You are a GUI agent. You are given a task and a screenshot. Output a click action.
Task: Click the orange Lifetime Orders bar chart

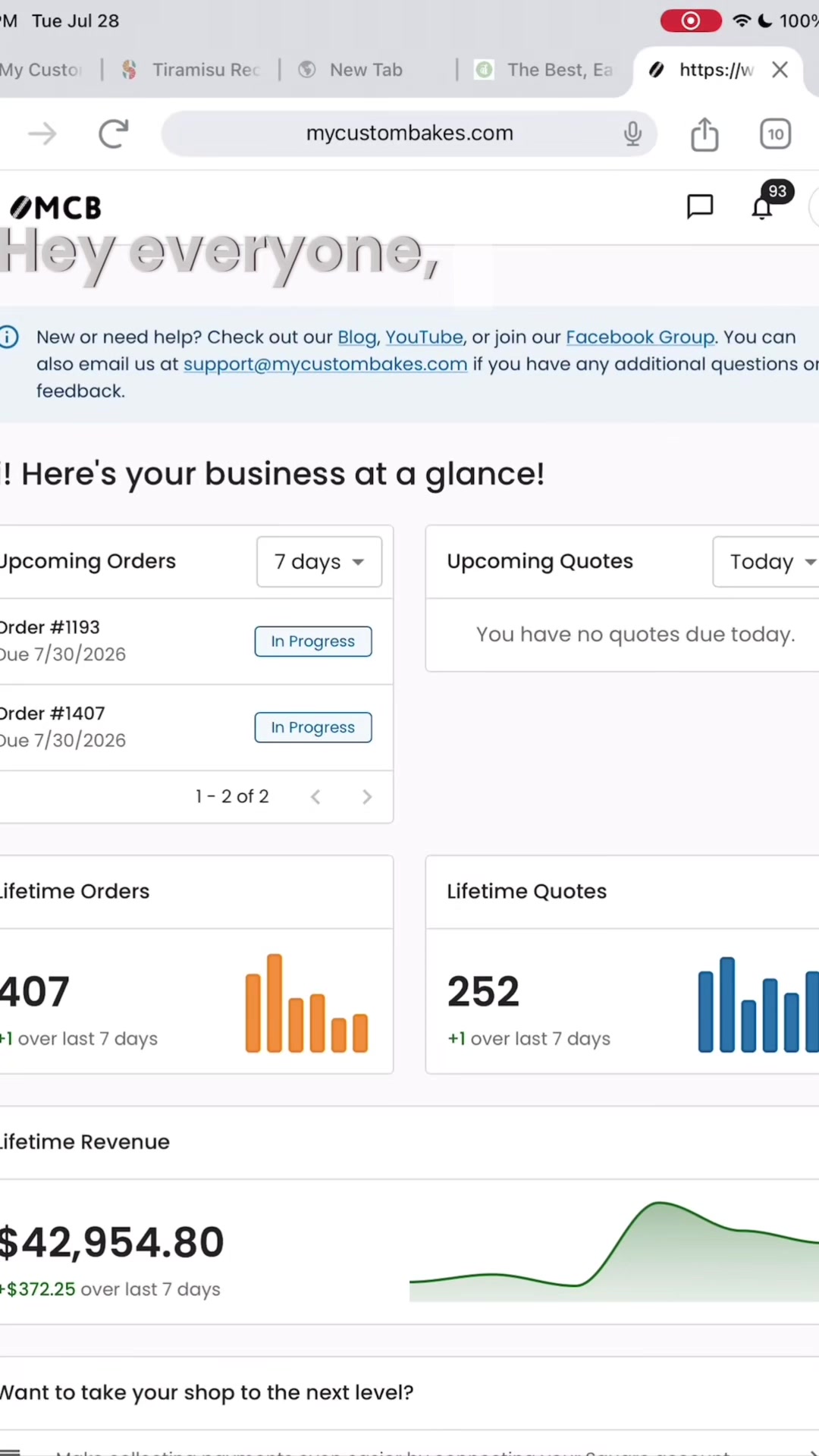pyautogui.click(x=306, y=1003)
